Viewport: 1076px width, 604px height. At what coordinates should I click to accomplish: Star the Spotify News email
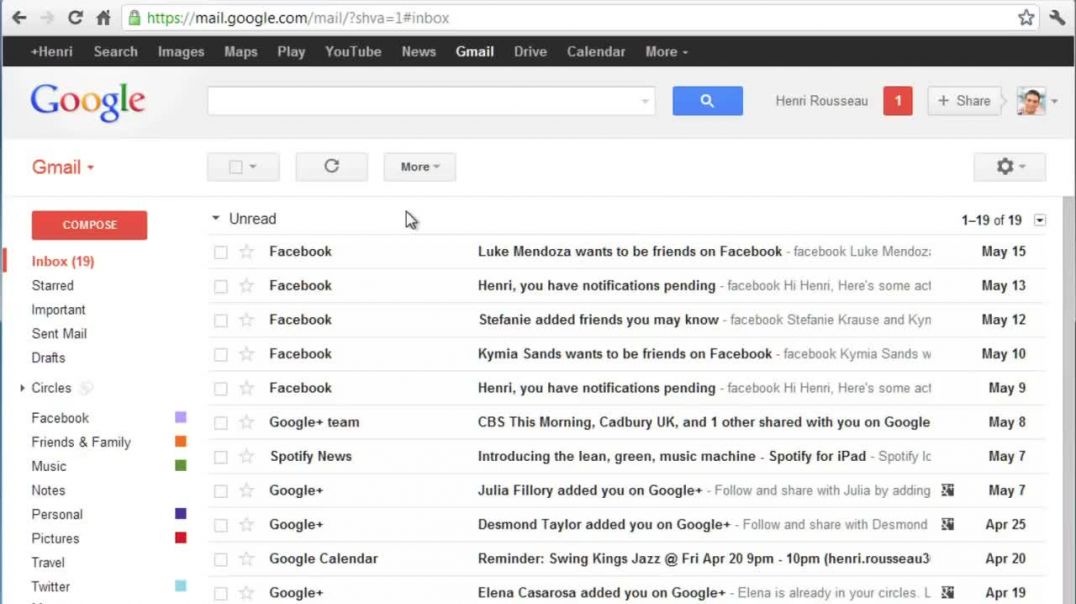(x=246, y=456)
